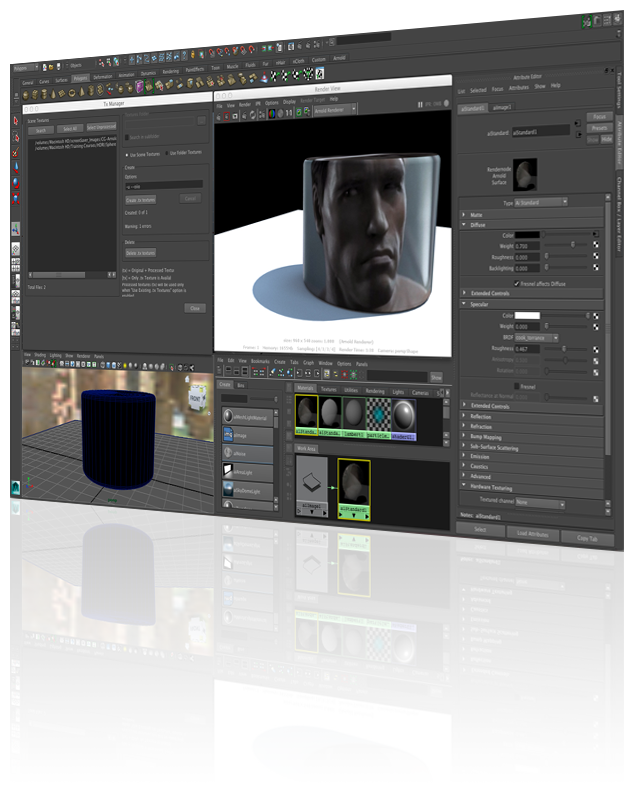Switch to the Textures tab in Hypershade

[x=328, y=388]
